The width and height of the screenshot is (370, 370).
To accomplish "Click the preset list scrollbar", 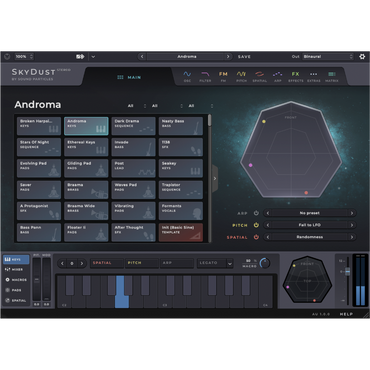I will click(209, 121).
